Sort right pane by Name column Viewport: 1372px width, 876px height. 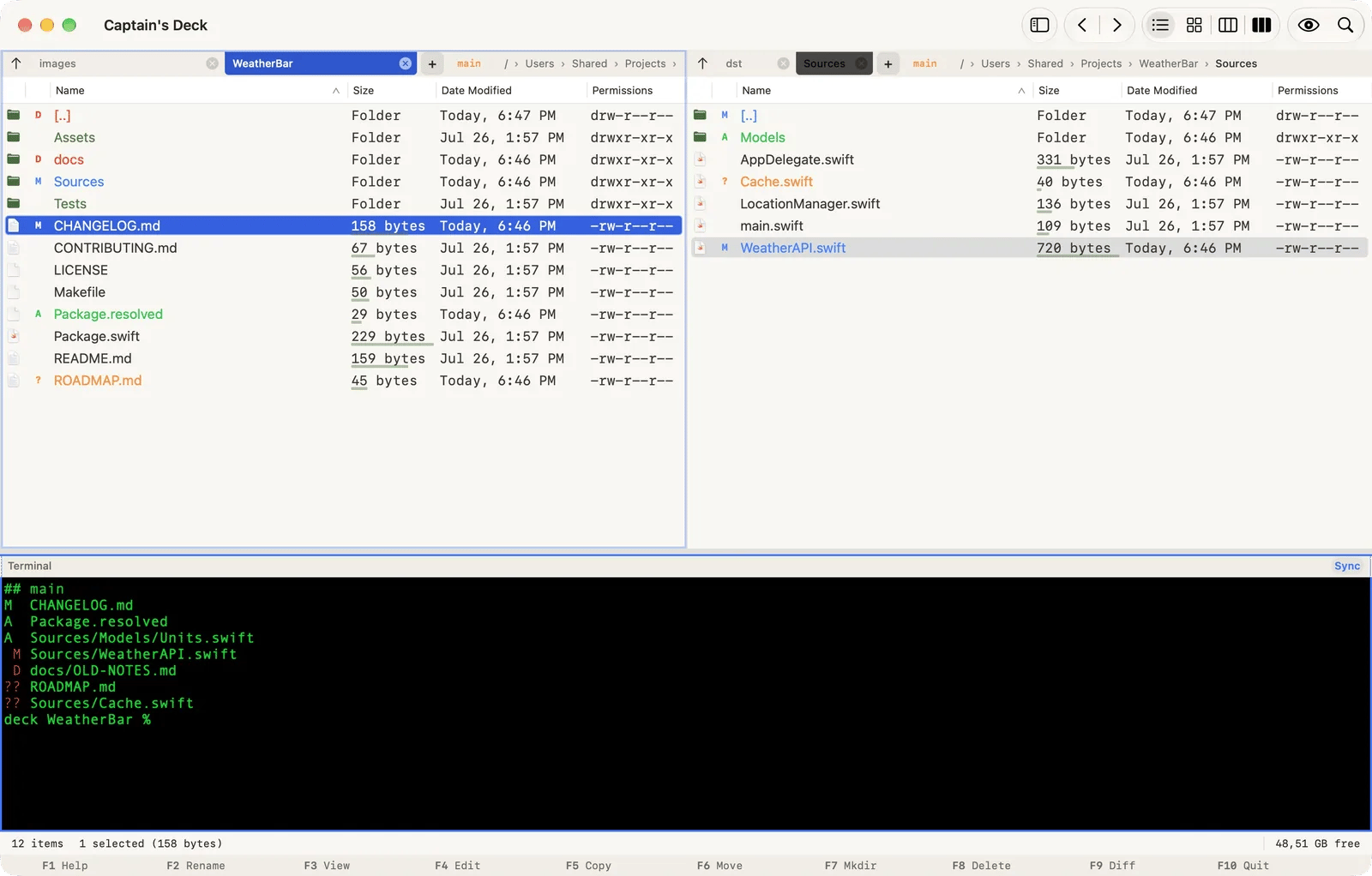(883, 90)
